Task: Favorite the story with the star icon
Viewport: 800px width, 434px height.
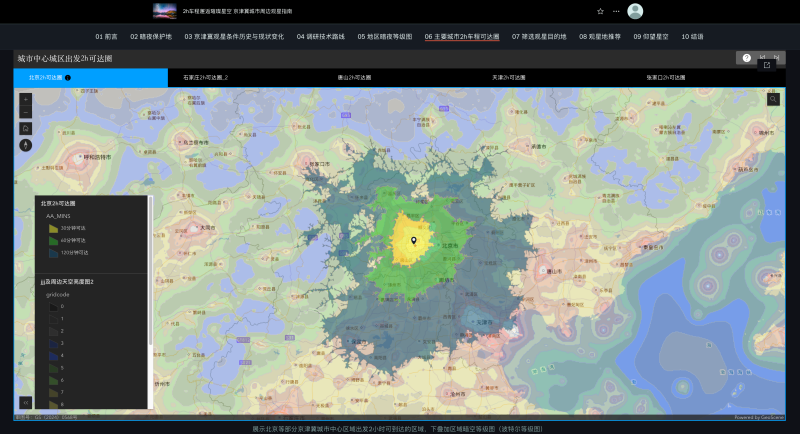Action: (x=601, y=11)
